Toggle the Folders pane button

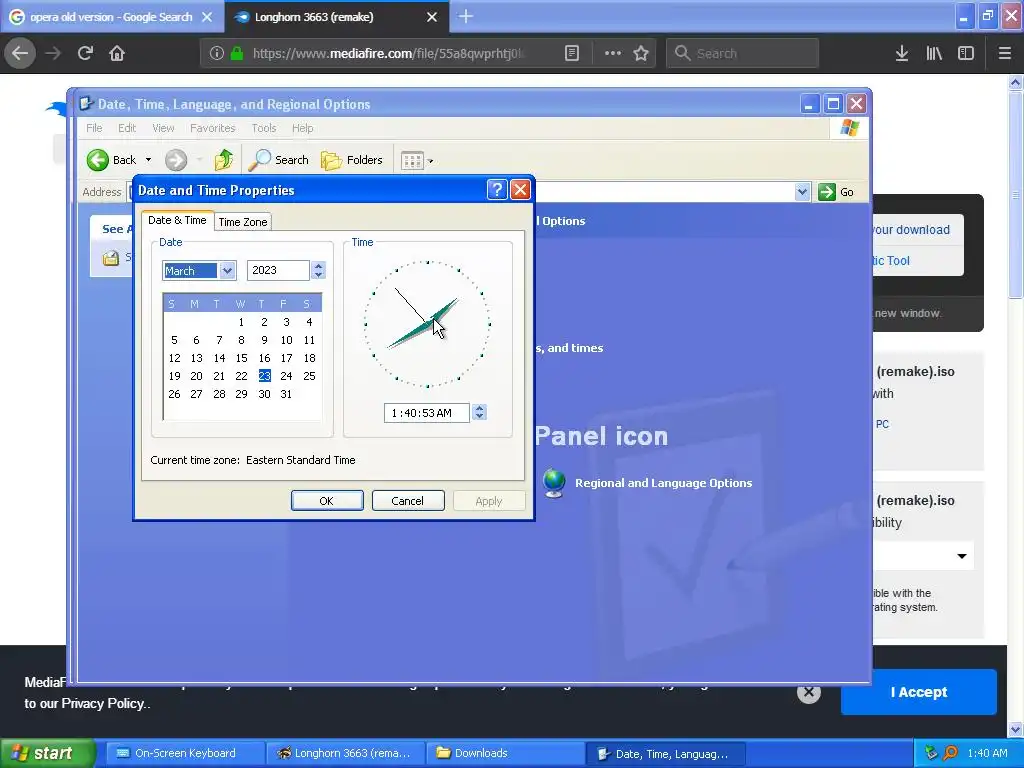pos(351,160)
